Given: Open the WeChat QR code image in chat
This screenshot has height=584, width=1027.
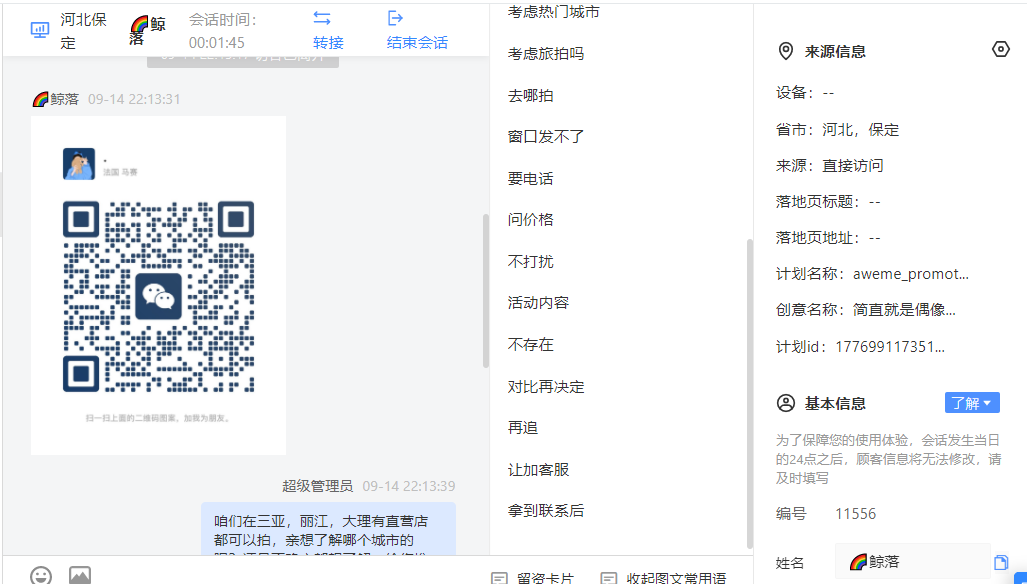Looking at the screenshot, I should 159,285.
